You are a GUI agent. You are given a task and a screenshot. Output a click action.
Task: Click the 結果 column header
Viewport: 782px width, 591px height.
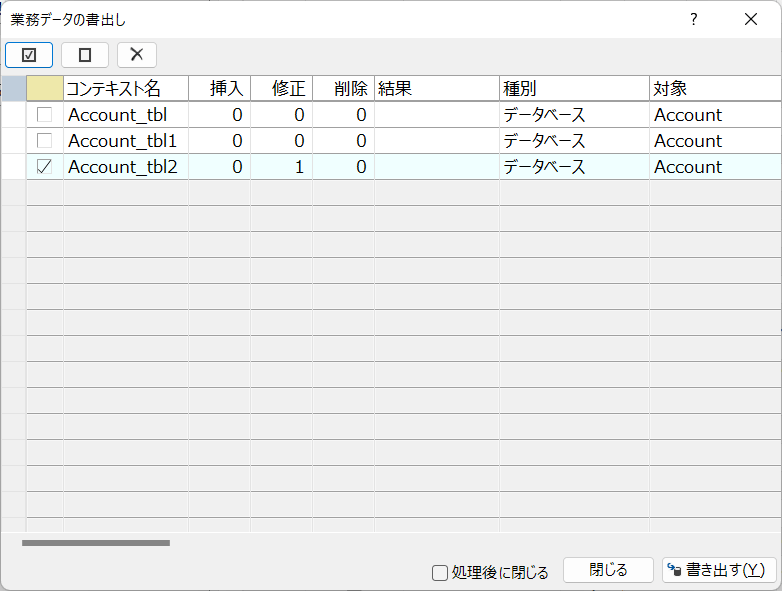coord(436,88)
